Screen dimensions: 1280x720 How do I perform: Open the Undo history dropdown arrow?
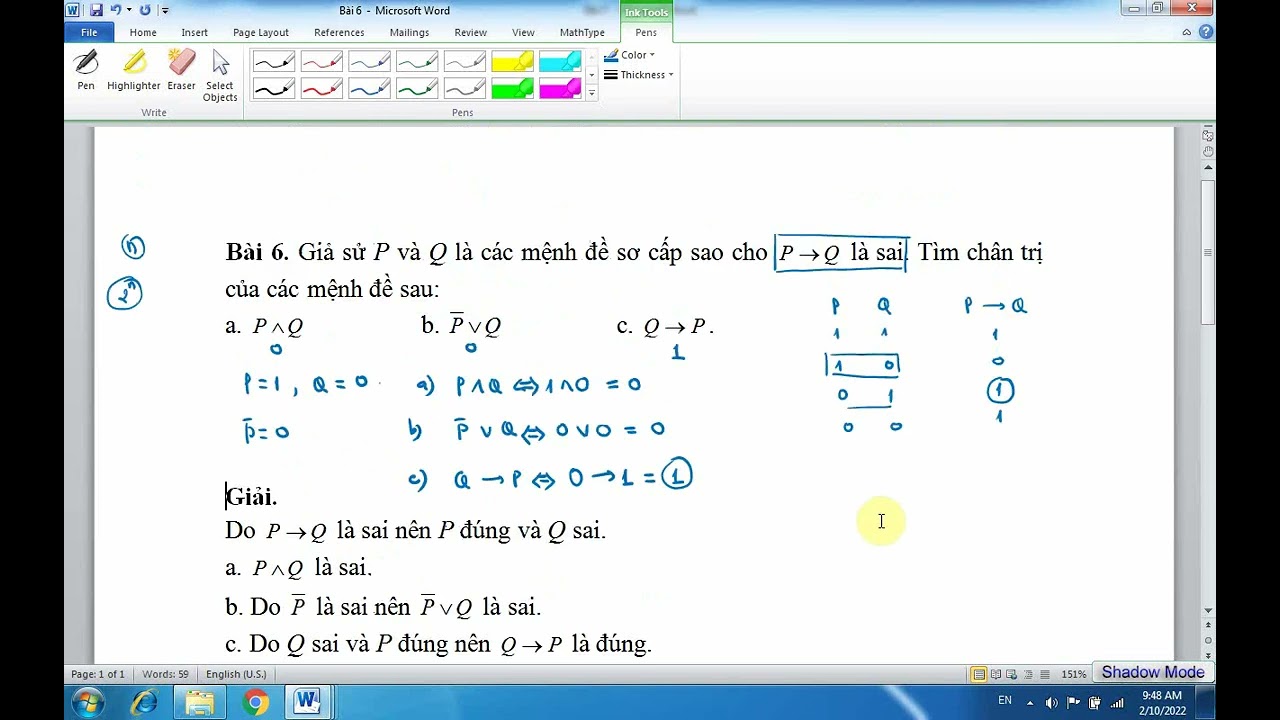[x=129, y=10]
